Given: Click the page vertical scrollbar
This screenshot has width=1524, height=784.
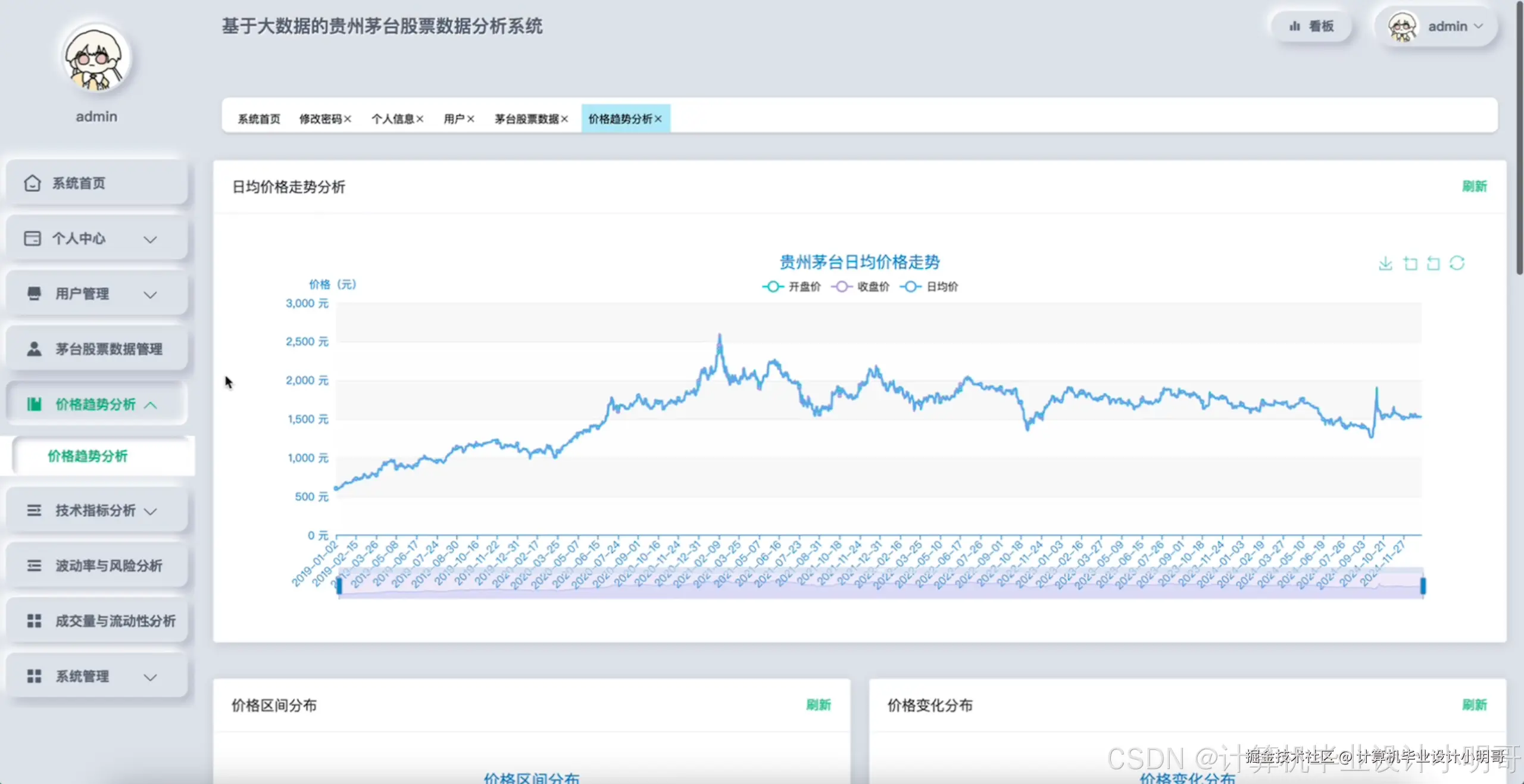Looking at the screenshot, I should coord(1519,137).
